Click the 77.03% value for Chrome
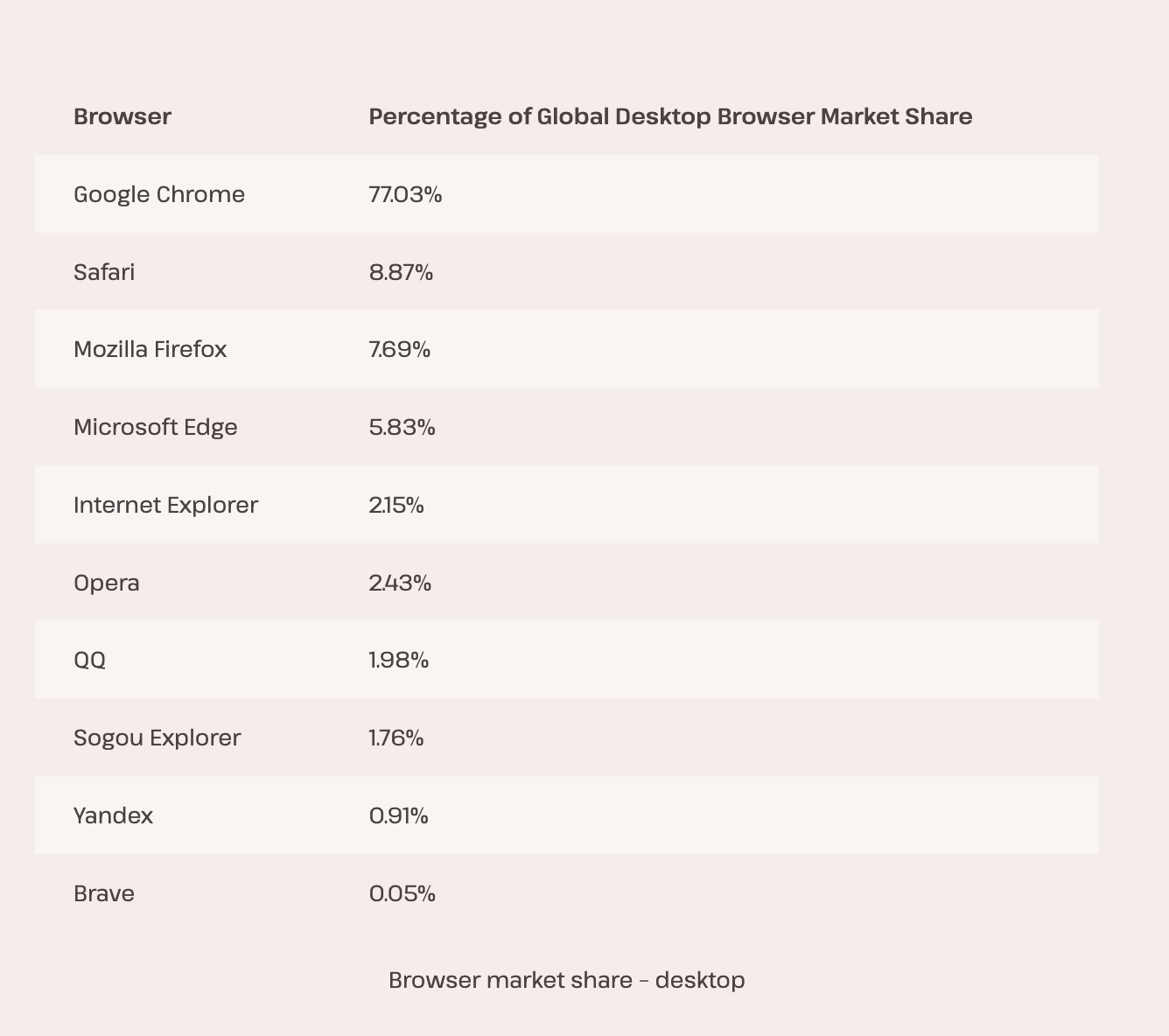Image resolution: width=1169 pixels, height=1036 pixels. [406, 194]
